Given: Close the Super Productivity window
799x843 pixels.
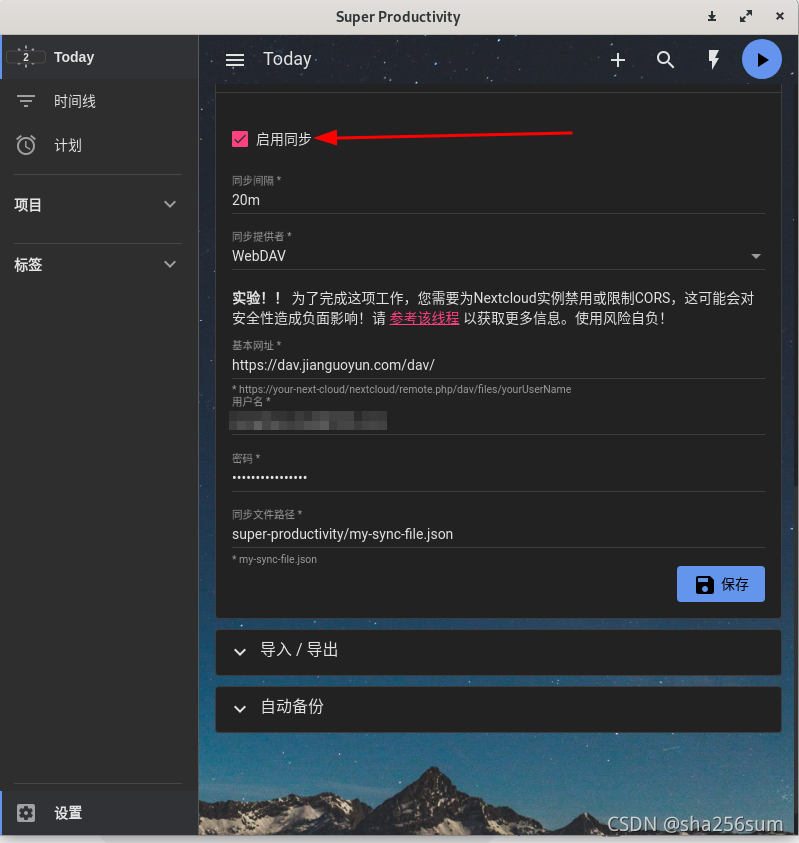Looking at the screenshot, I should pos(780,17).
